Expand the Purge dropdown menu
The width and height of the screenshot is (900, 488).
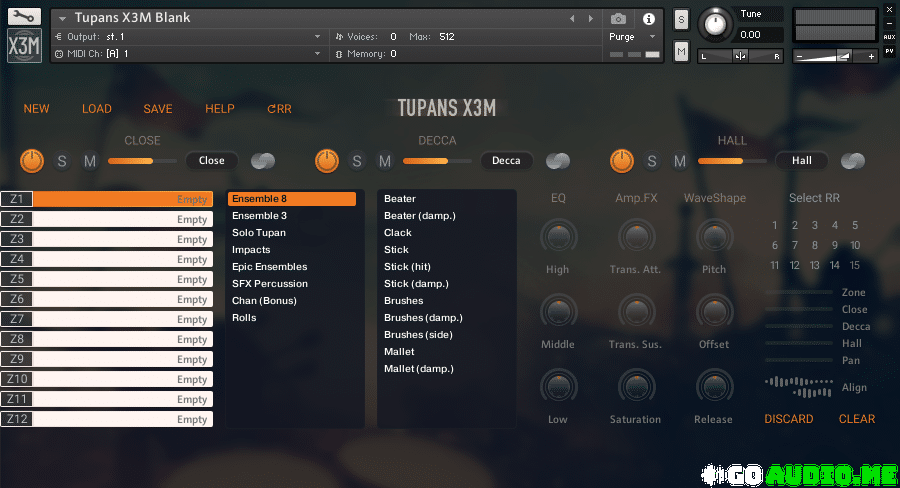coord(652,37)
